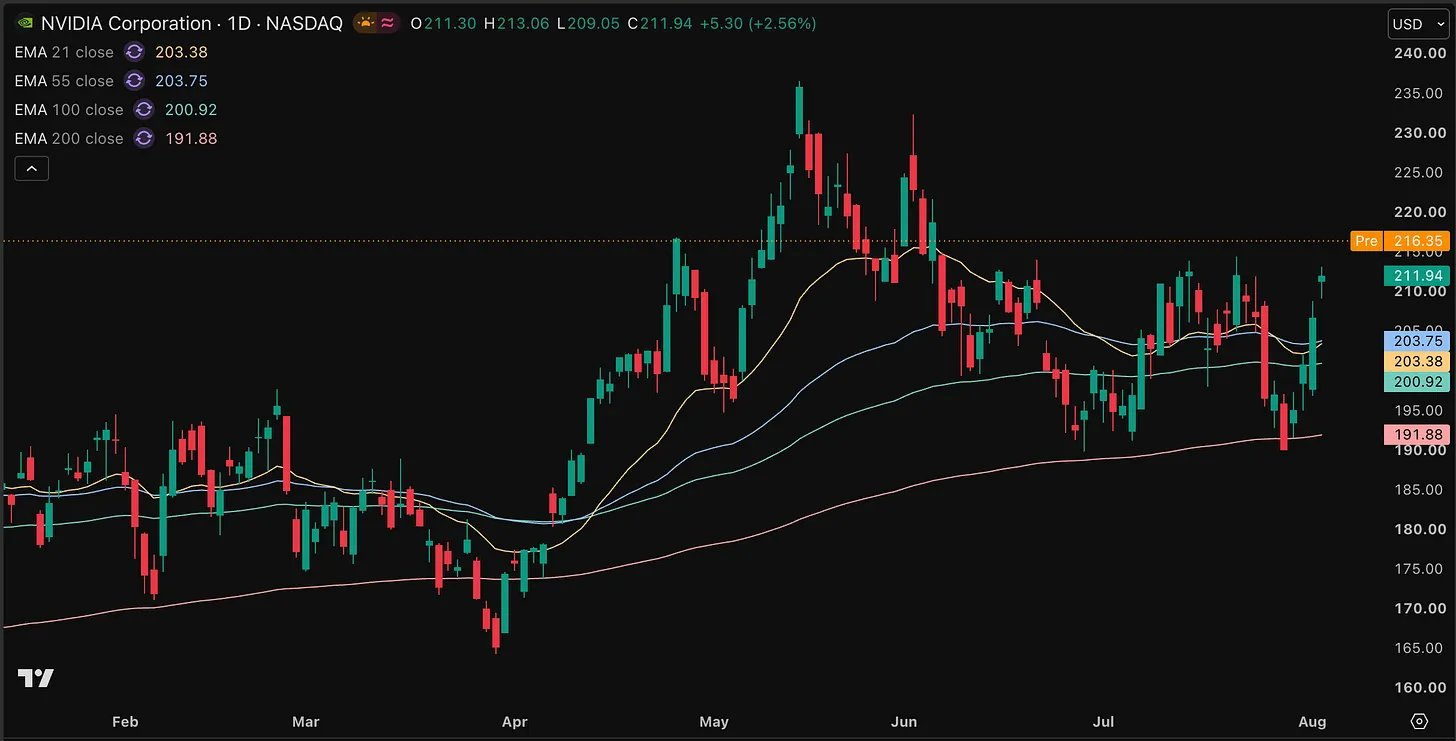Click the refresh icon next to EMA 200
The height and width of the screenshot is (741, 1456).
[x=143, y=139]
